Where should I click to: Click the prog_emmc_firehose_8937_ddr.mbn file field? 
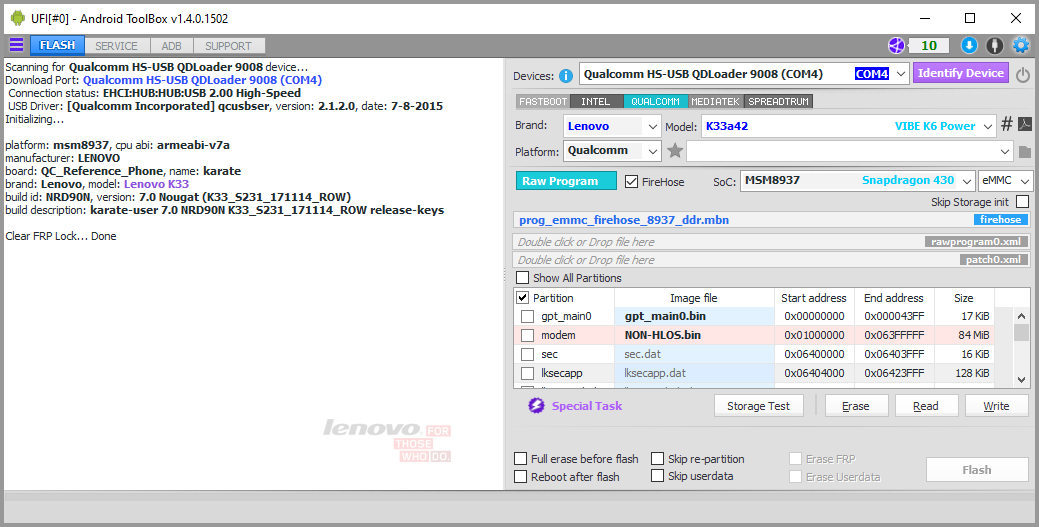772,220
